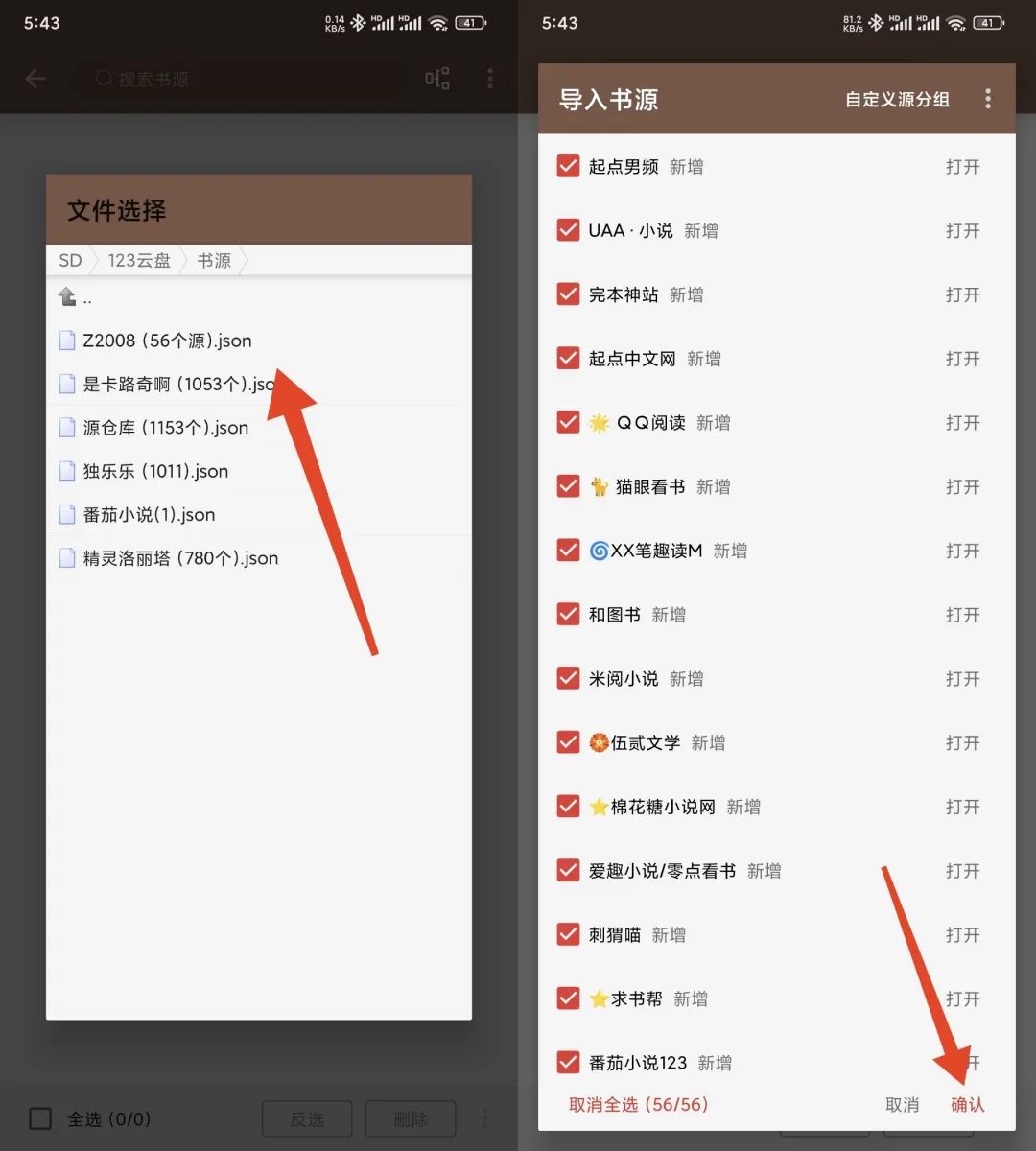Viewport: 1036px width, 1151px height.
Task: Click 取消全选 (56/56)
Action: [x=639, y=1105]
